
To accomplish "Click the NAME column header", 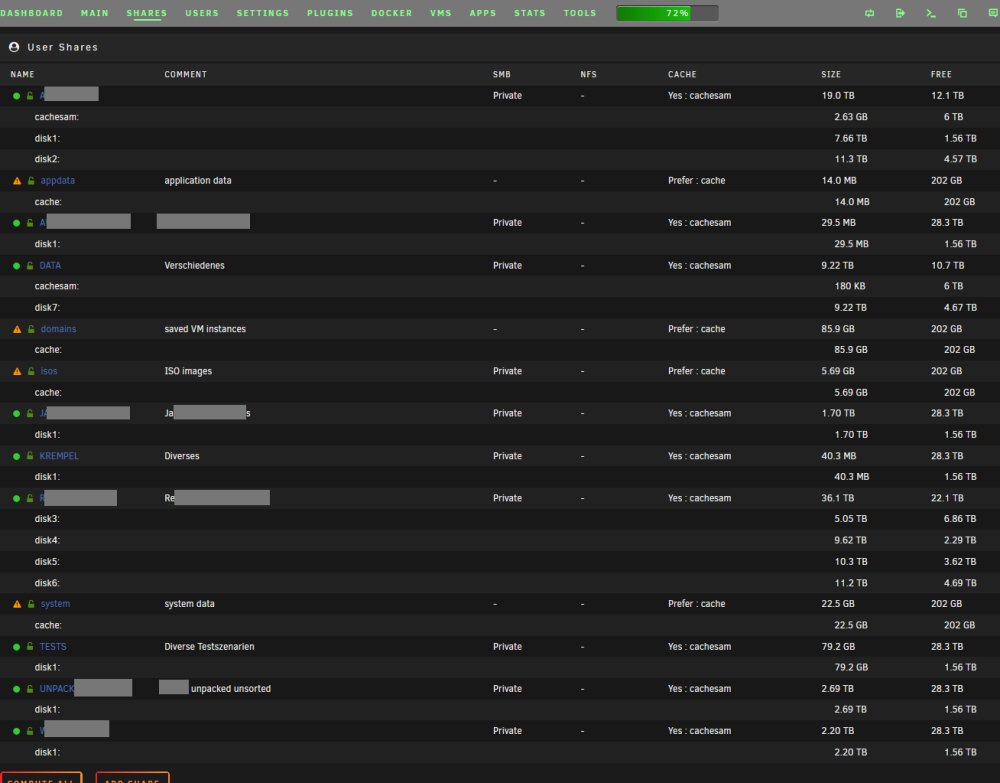I will click(22, 75).
